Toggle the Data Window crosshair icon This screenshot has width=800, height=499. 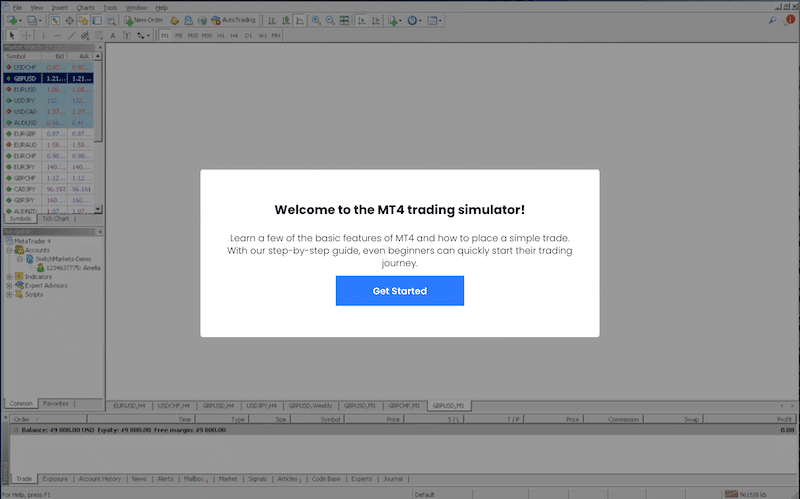click(x=69, y=20)
